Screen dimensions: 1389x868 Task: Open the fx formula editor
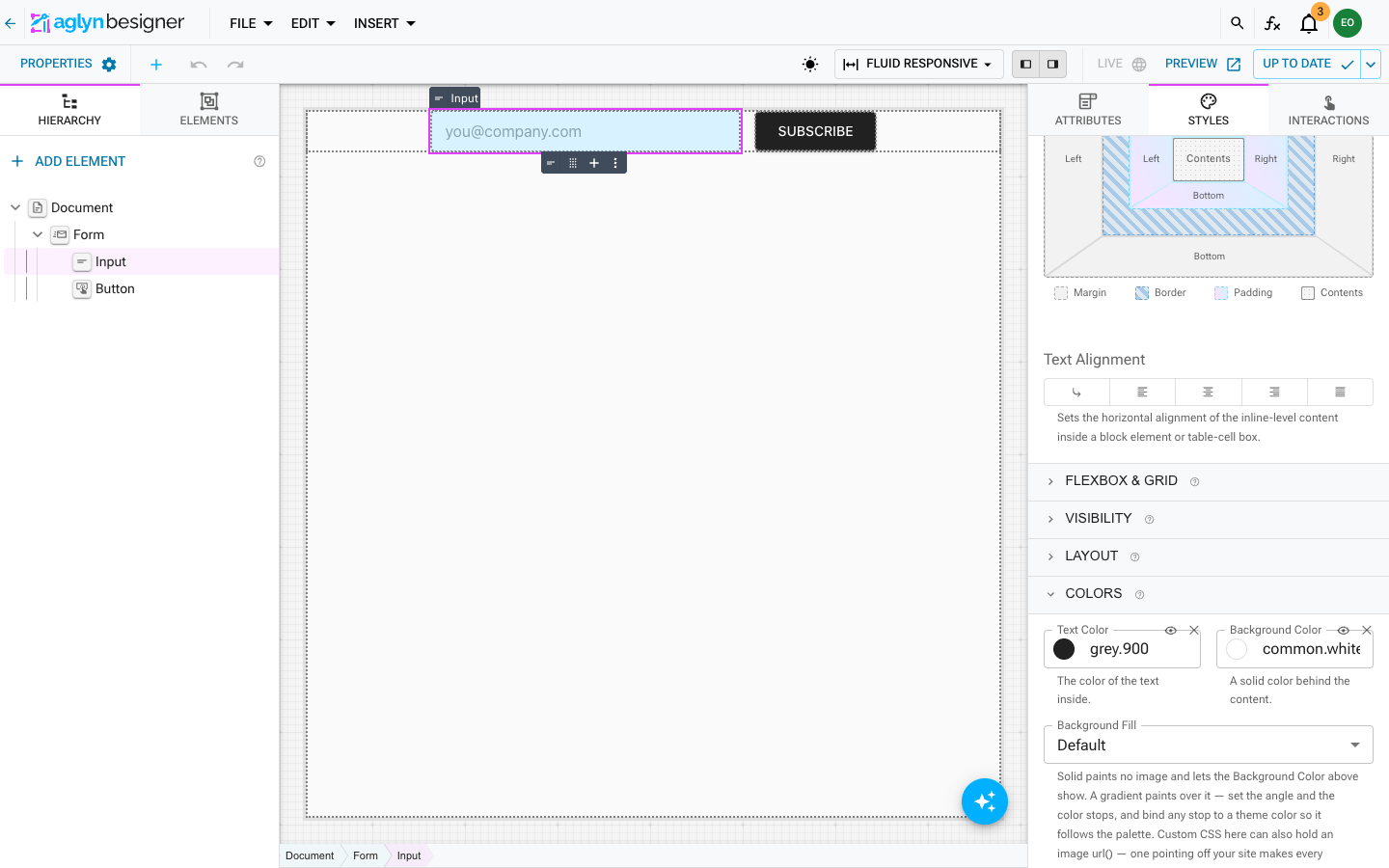(x=1273, y=23)
